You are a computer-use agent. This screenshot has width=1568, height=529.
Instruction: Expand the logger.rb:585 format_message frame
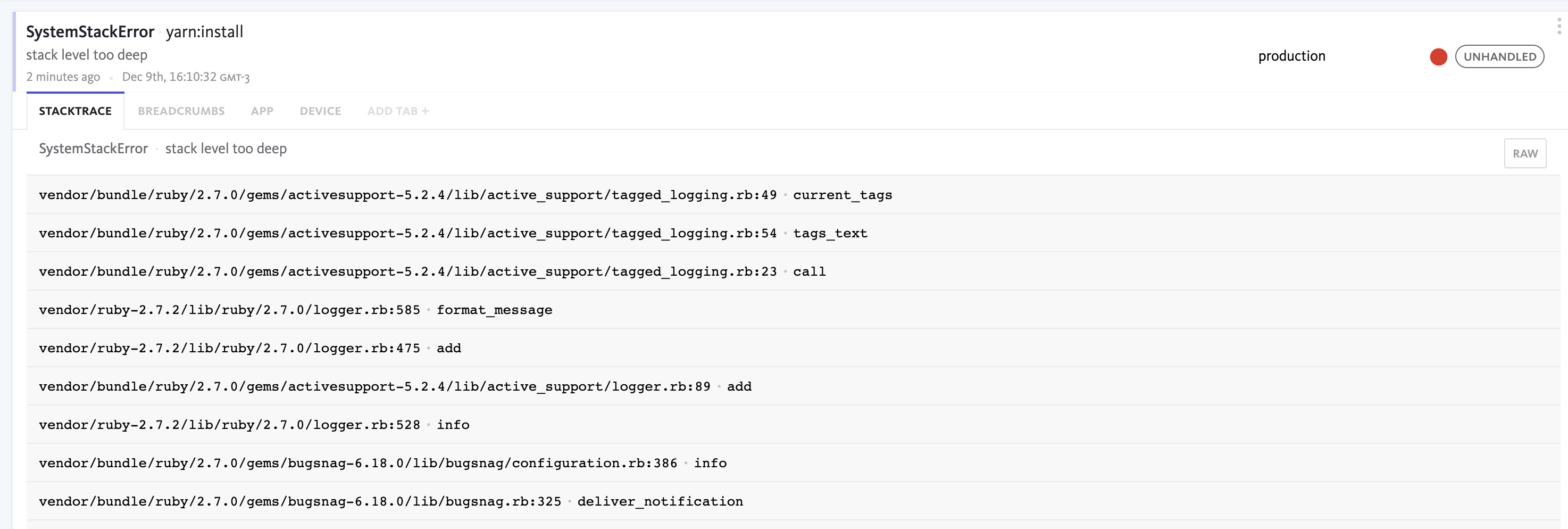point(295,309)
